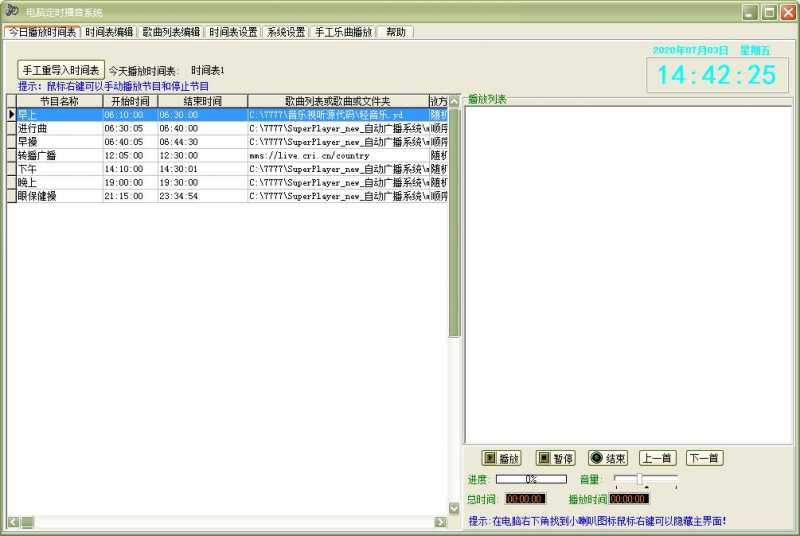This screenshot has width=800, height=536.
Task: Open the 系统设置 tab
Action: pyautogui.click(x=286, y=32)
